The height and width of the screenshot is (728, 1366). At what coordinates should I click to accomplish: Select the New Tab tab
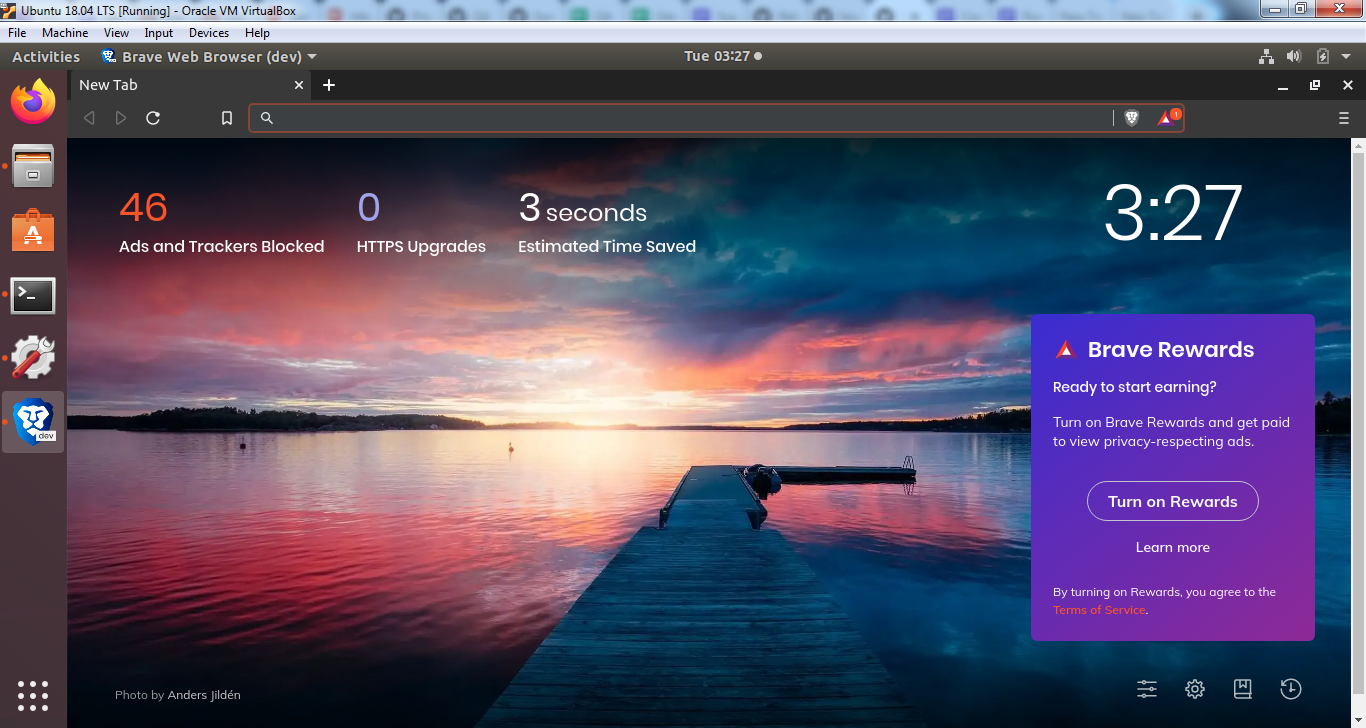[x=190, y=85]
